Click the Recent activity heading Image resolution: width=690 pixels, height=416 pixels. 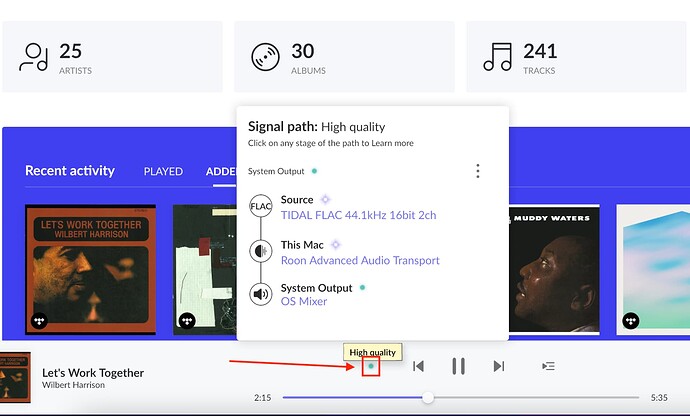pos(70,171)
